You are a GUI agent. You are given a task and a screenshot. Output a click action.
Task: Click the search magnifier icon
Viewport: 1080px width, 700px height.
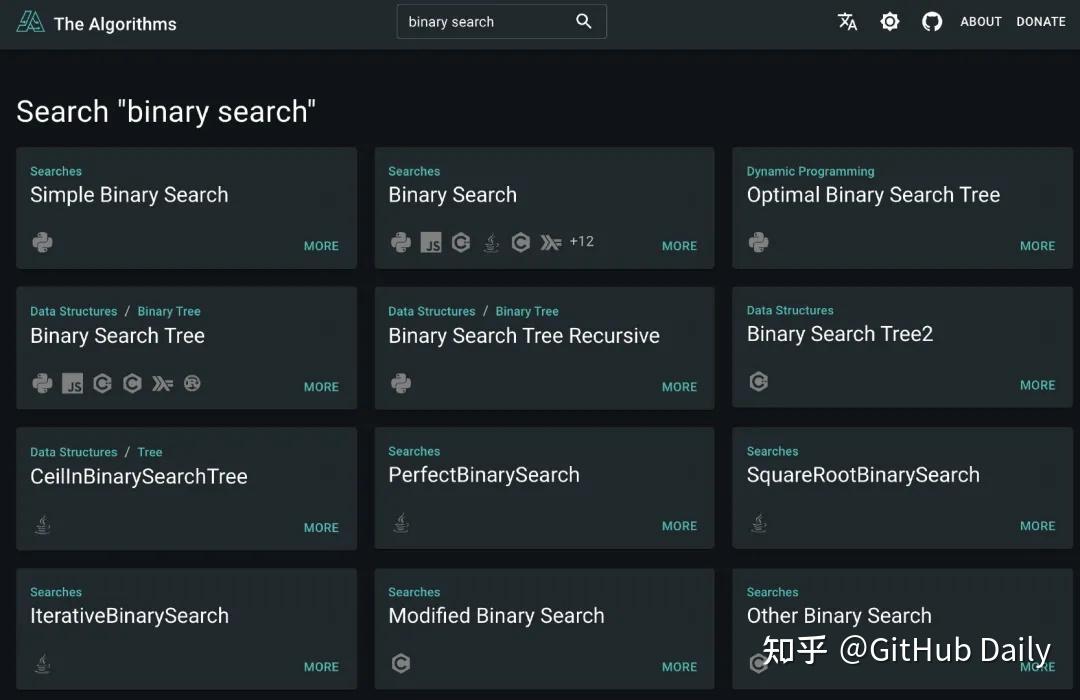584,21
